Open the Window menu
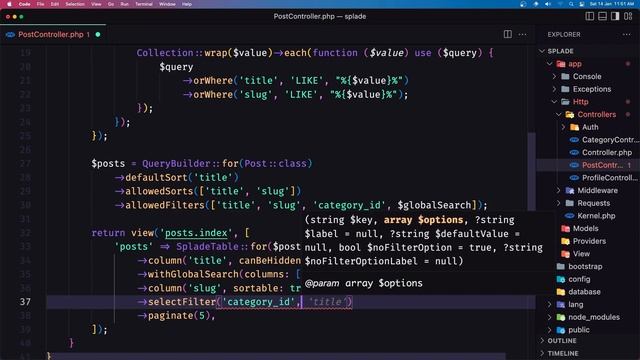640x360 pixels. (167, 4)
